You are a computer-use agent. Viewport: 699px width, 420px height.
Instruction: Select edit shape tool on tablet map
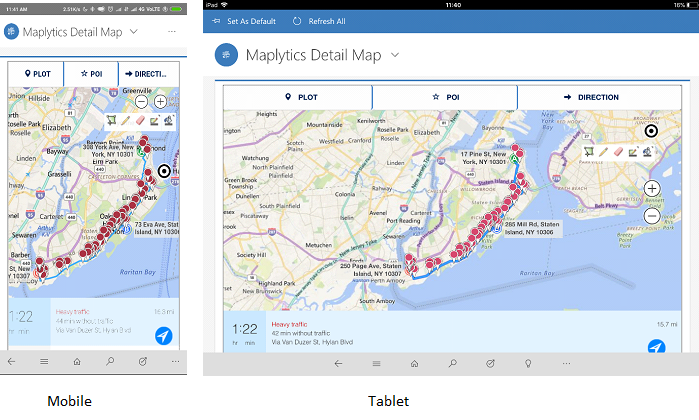[x=633, y=152]
